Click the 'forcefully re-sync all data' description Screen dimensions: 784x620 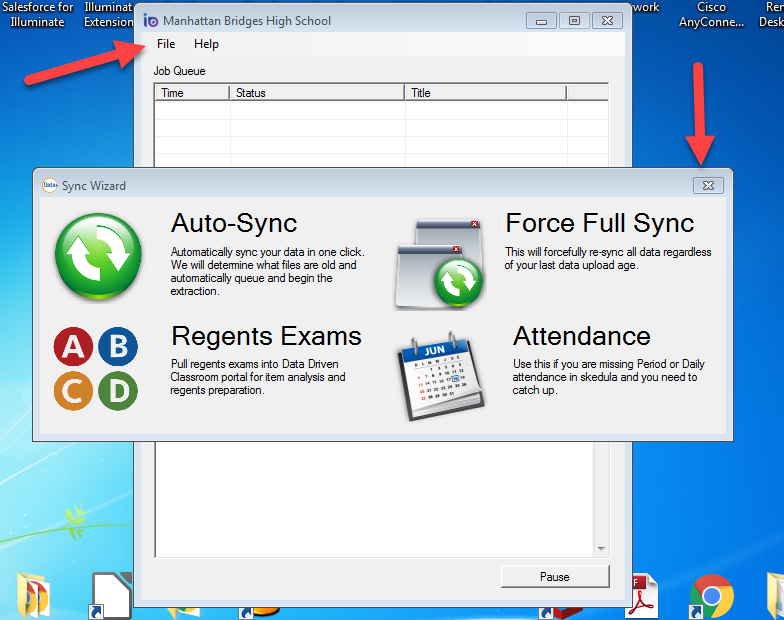click(x=608, y=258)
